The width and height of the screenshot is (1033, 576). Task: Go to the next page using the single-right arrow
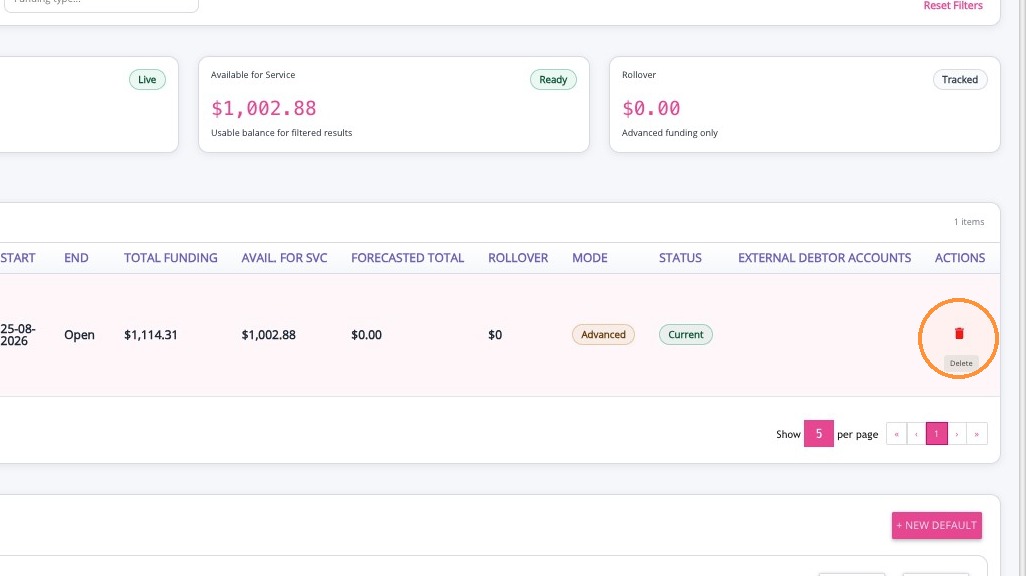957,434
